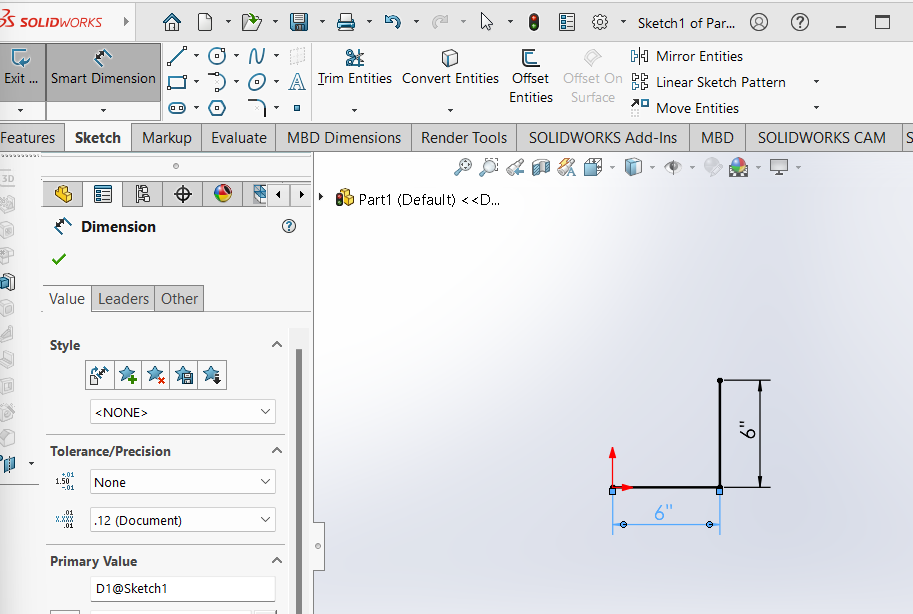Image resolution: width=913 pixels, height=614 pixels.
Task: Click Delete a Style icon
Action: 155,375
